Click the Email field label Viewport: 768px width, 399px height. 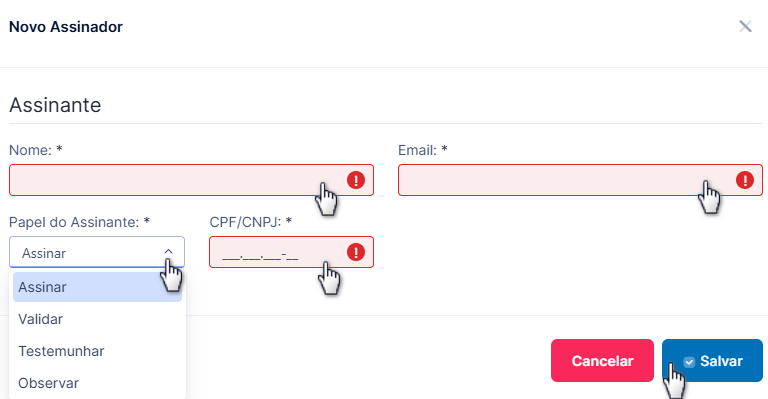pyautogui.click(x=423, y=150)
